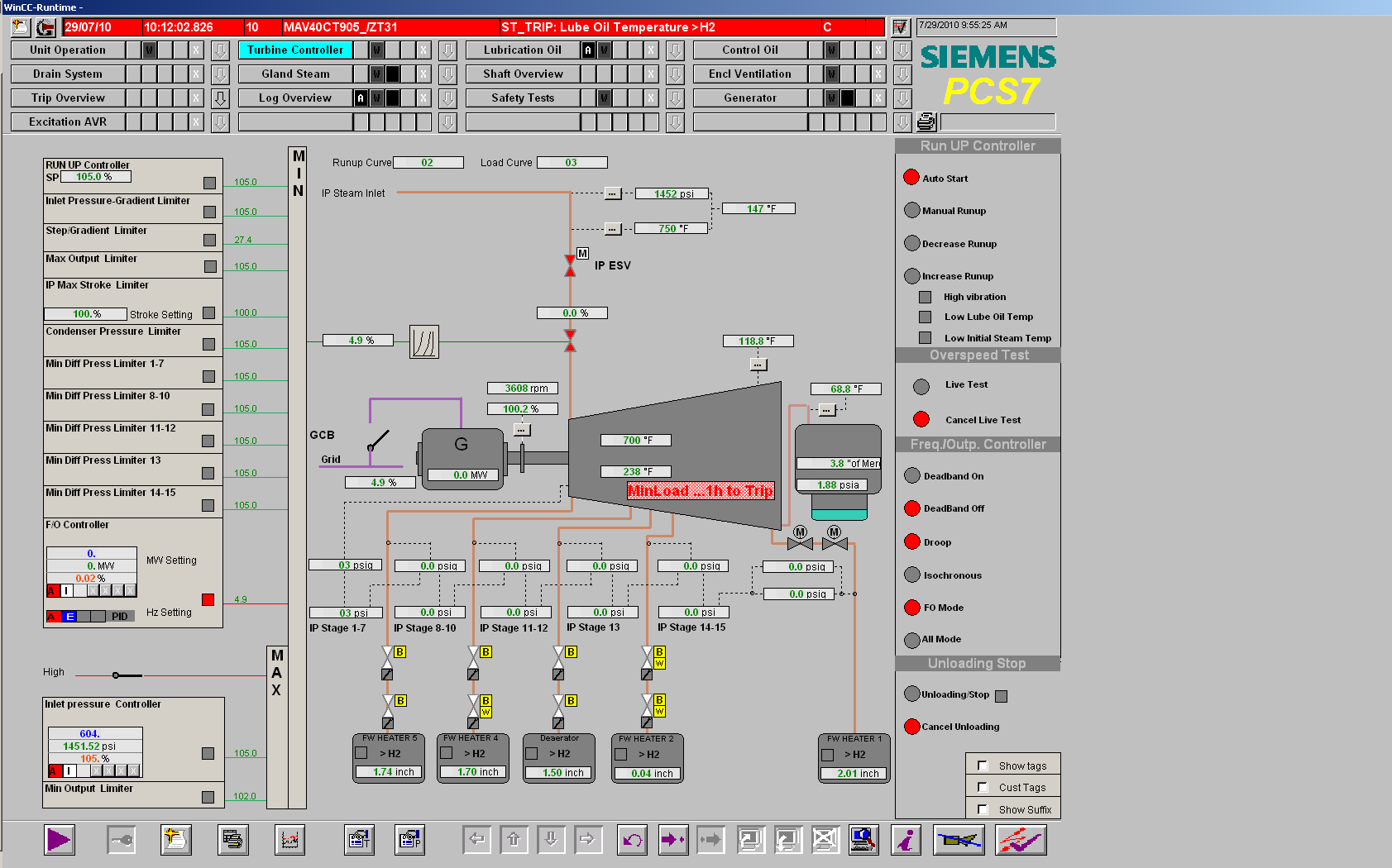Click the monitor with magnifier icon
This screenshot has height=868, width=1392.
[x=863, y=840]
